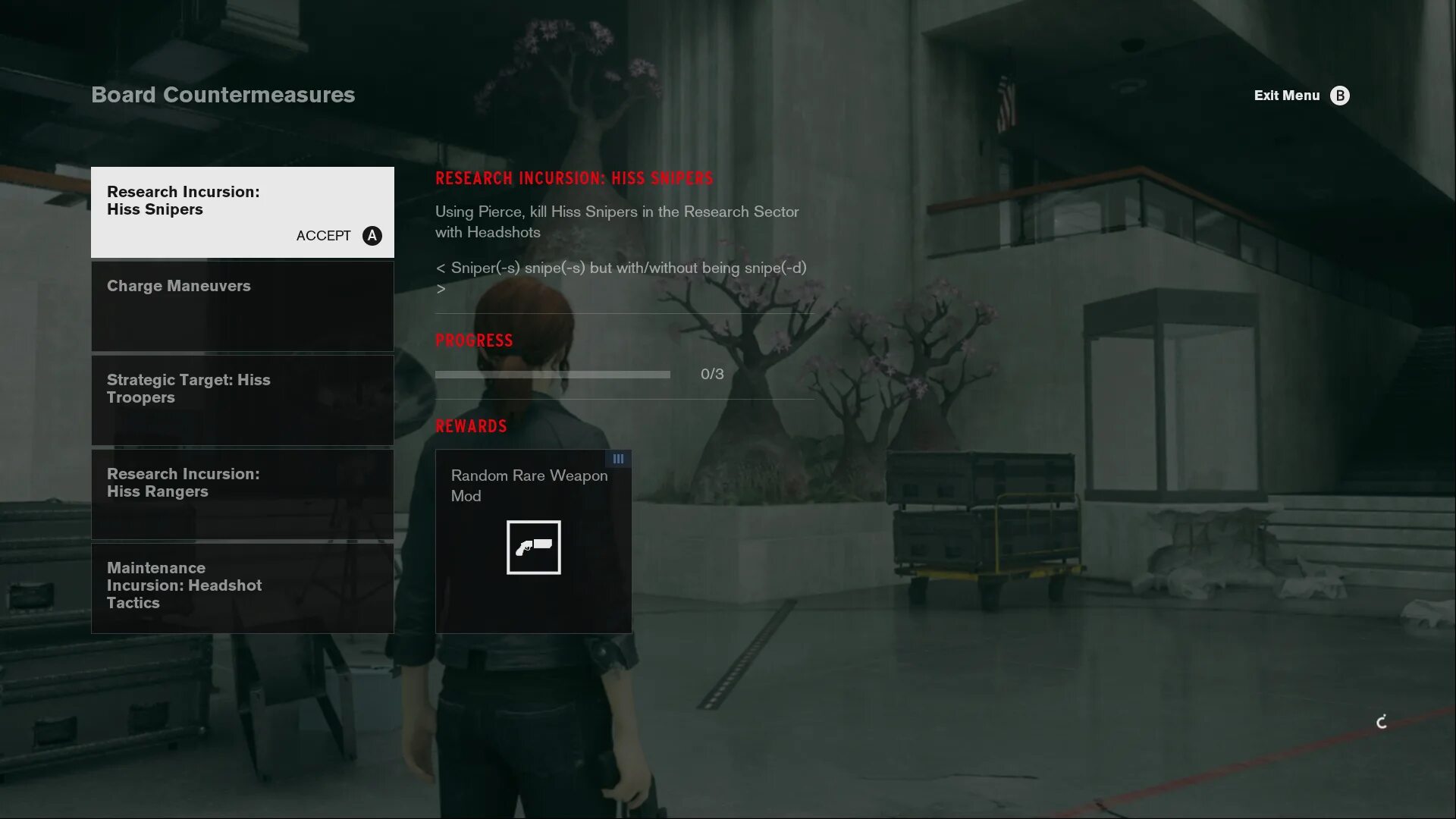This screenshot has height=819, width=1456.
Task: Click the rarity tier indicator icon
Action: tap(618, 459)
